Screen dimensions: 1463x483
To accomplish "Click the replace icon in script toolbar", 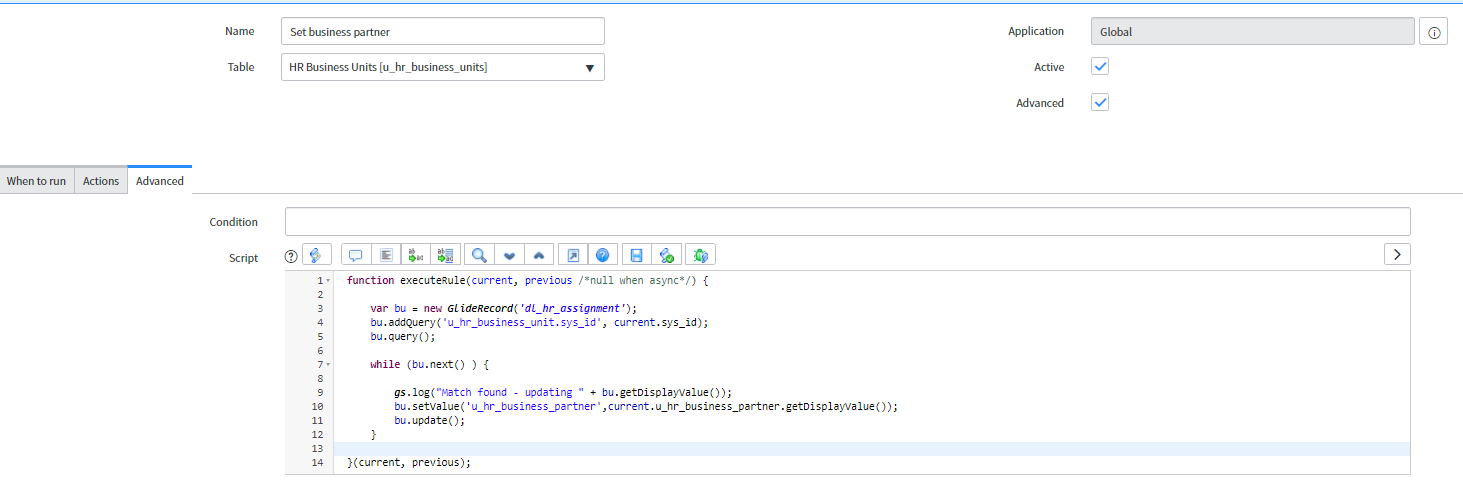I will pos(416,256).
